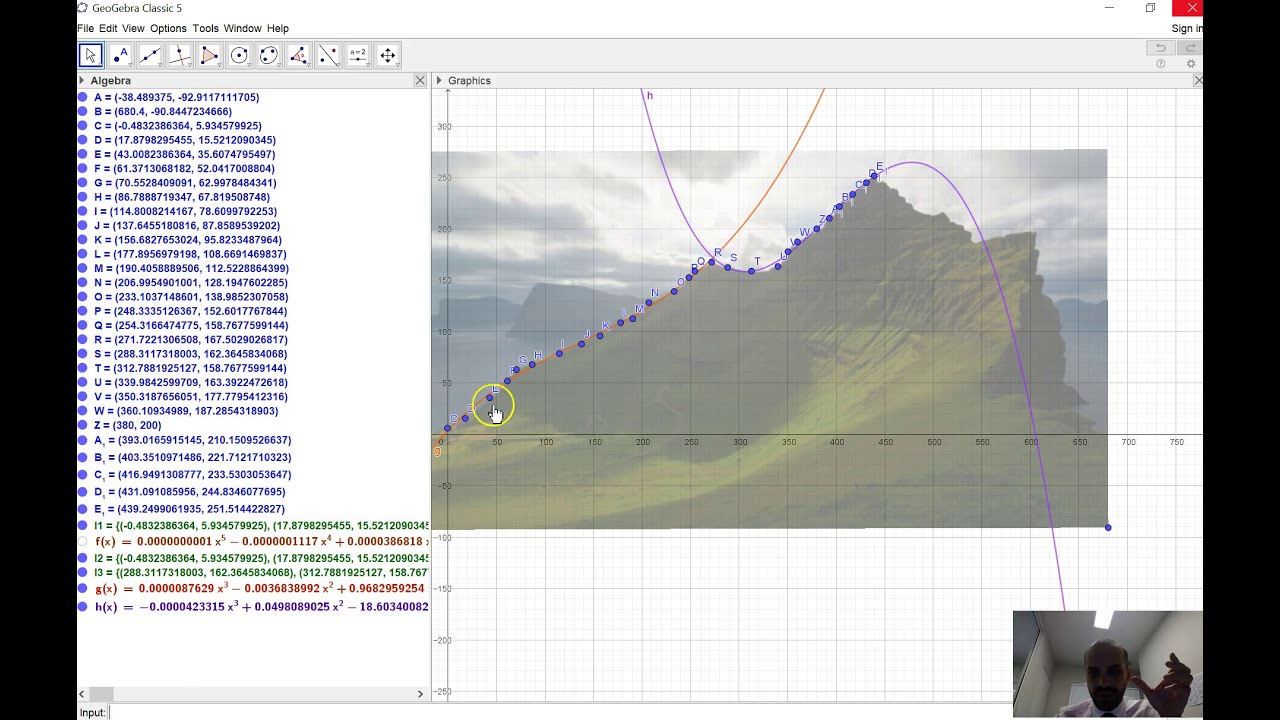Toggle visibility of point B
The image size is (1280, 720).
(x=83, y=112)
